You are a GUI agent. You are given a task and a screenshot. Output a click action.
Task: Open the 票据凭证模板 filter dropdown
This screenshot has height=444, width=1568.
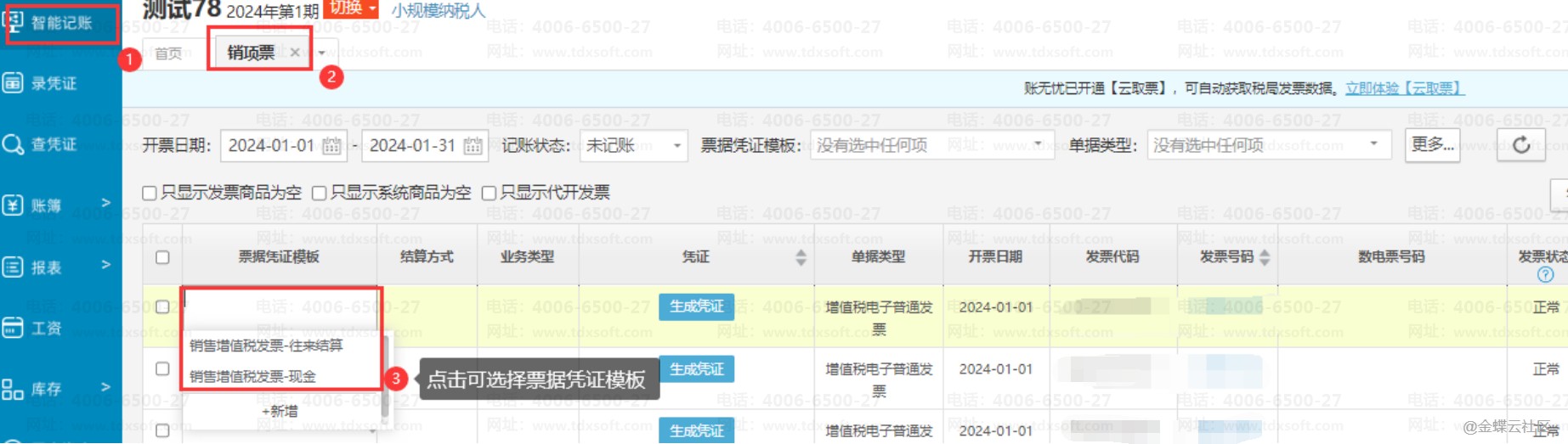(x=932, y=145)
